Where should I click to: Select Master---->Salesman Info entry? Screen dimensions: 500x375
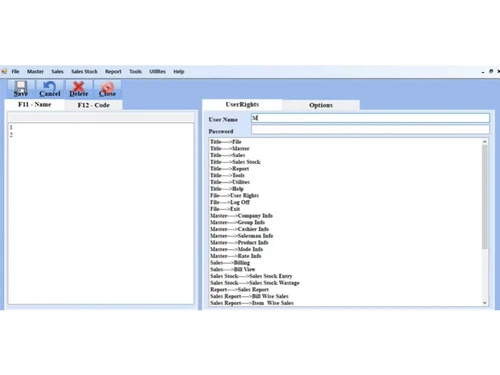[x=242, y=236]
